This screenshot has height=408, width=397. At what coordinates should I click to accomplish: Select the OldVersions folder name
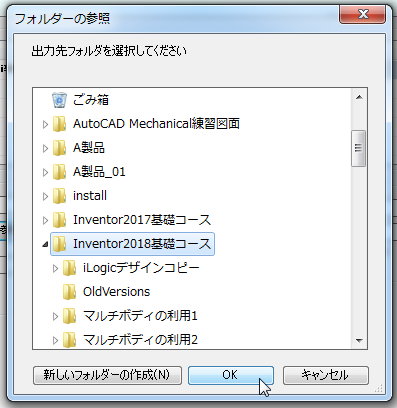coord(117,292)
